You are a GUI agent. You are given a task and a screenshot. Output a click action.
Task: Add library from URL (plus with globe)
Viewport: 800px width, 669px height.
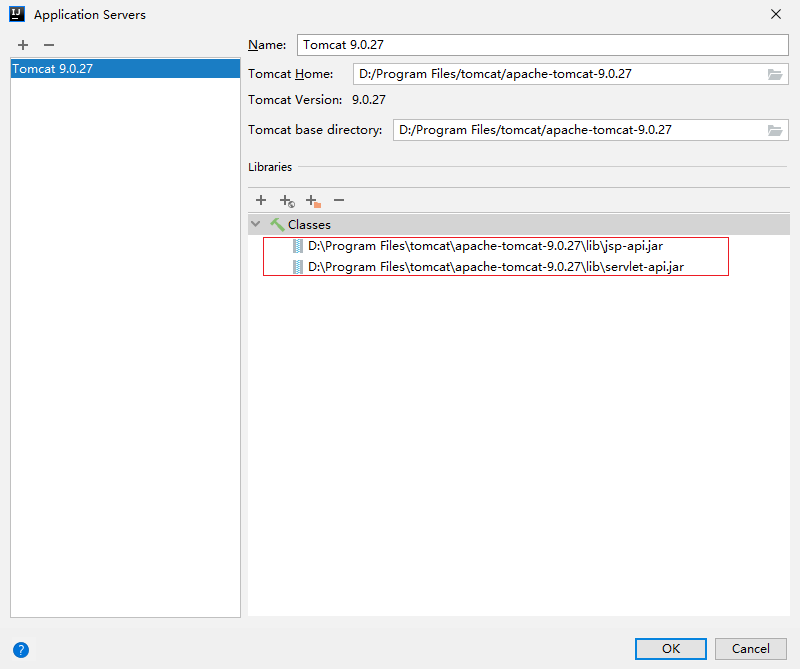tap(287, 201)
